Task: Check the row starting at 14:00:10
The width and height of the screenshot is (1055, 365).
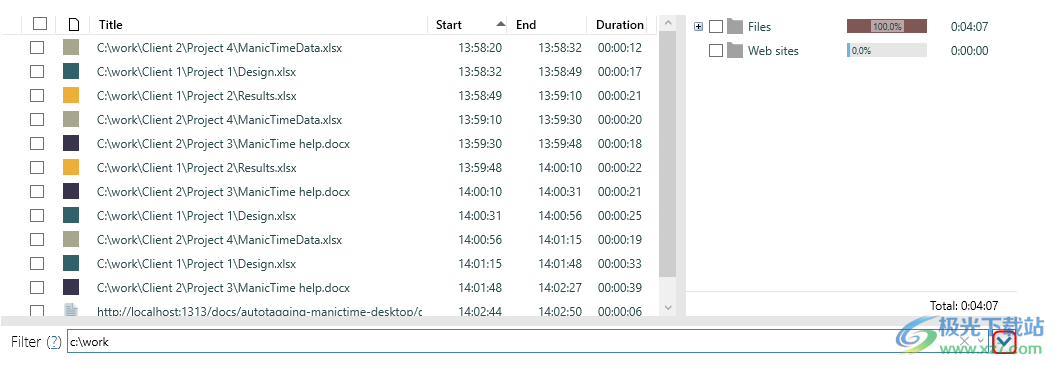Action: coord(37,192)
